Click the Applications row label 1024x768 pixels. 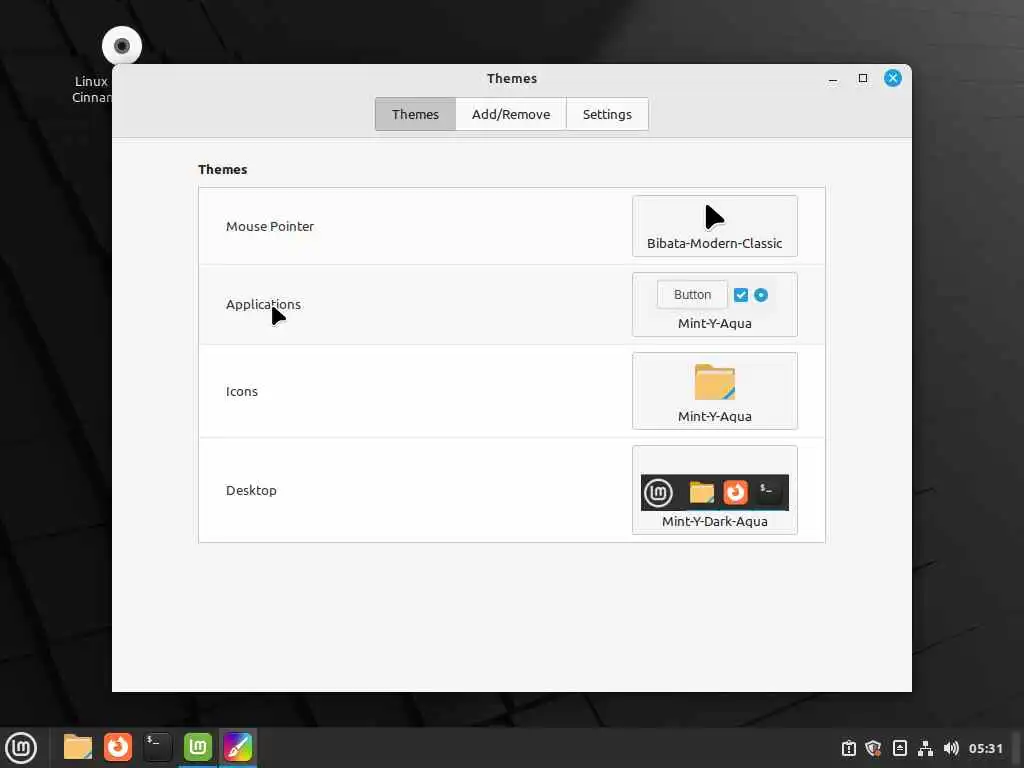(x=263, y=304)
